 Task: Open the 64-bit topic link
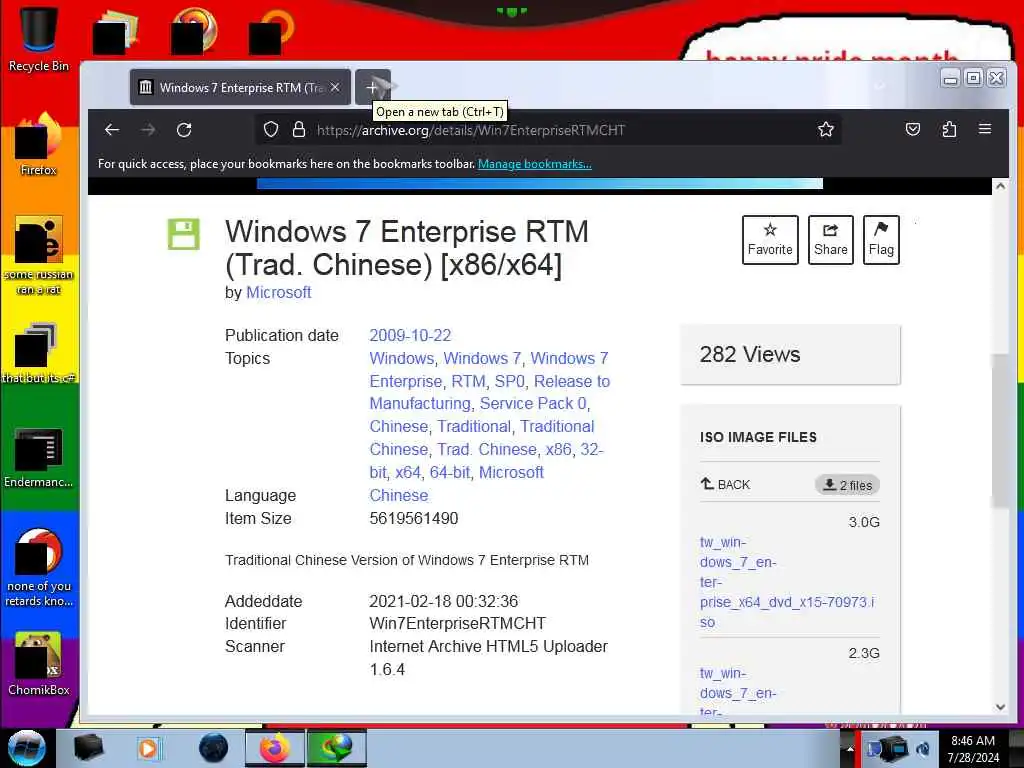tap(449, 472)
